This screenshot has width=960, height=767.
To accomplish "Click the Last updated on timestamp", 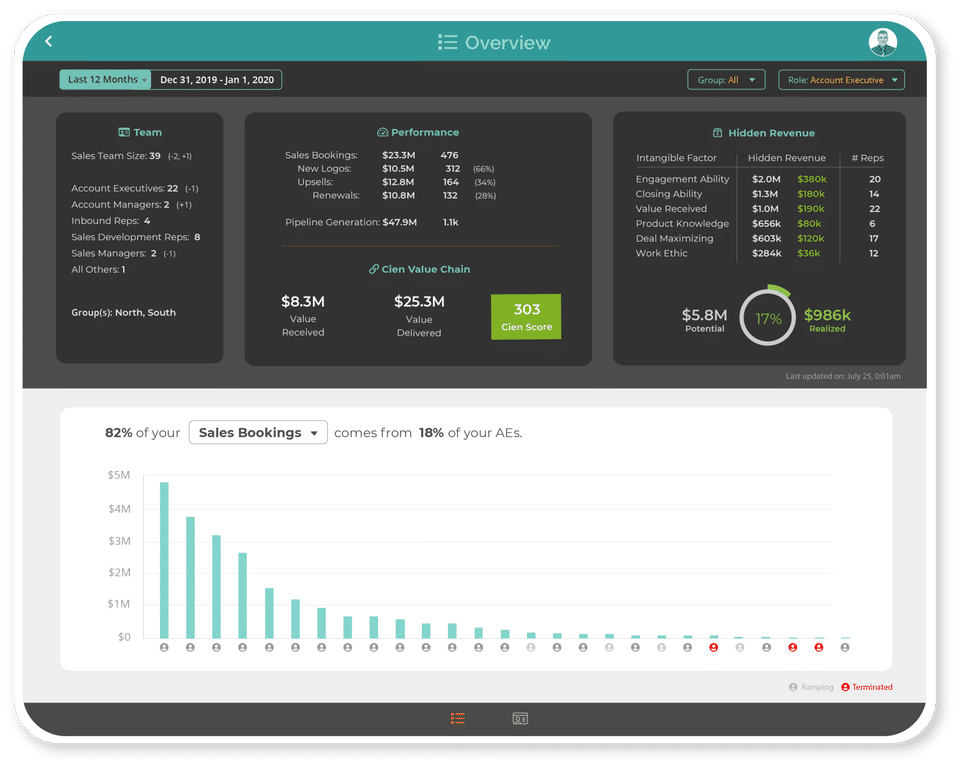I will (x=843, y=376).
